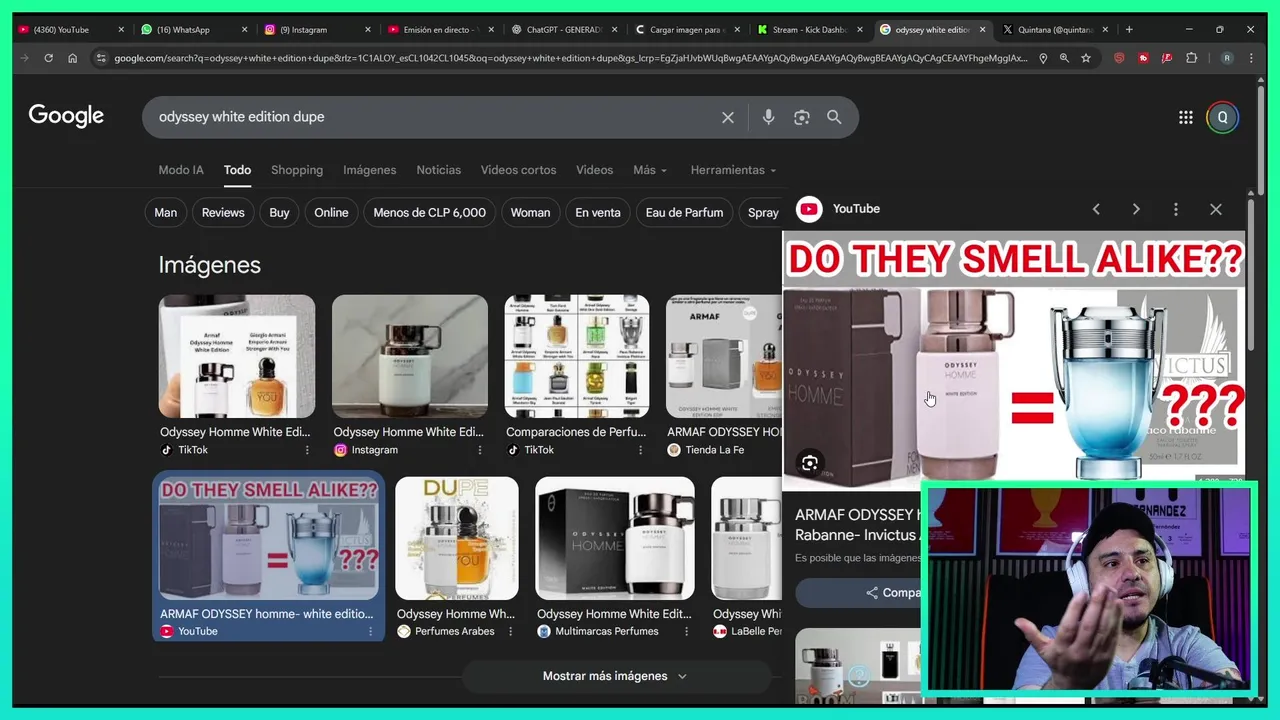Apply the Man filter chip
The width and height of the screenshot is (1280, 720).
pyautogui.click(x=166, y=212)
